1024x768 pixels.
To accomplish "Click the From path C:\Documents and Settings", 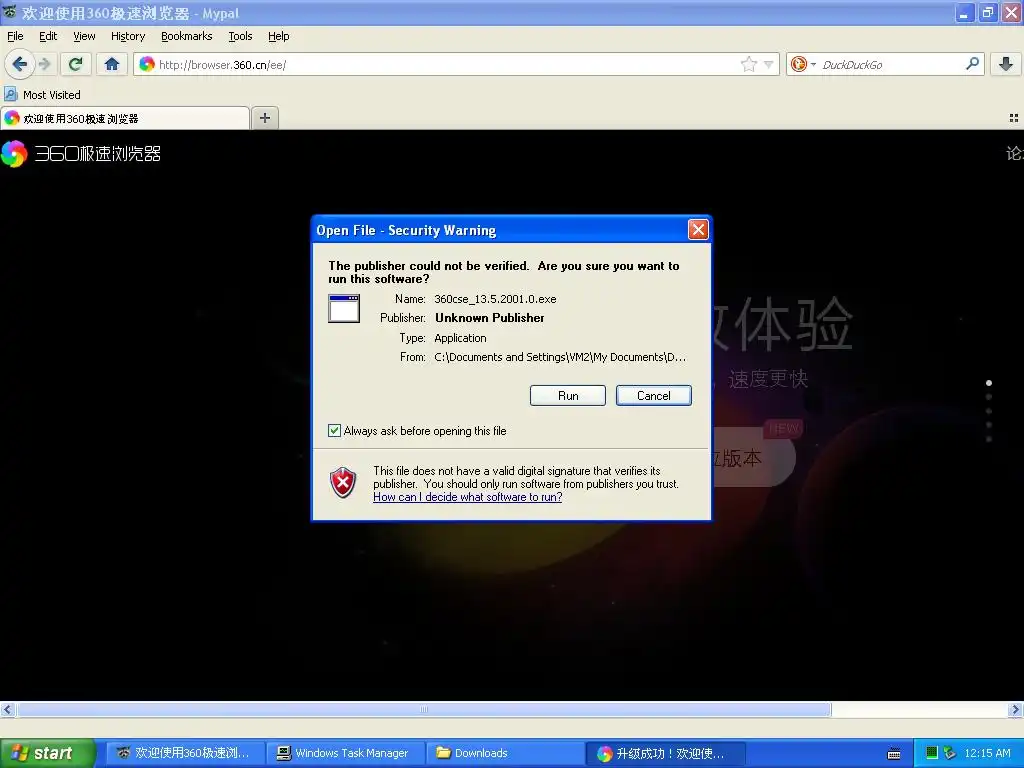I will [x=560, y=357].
